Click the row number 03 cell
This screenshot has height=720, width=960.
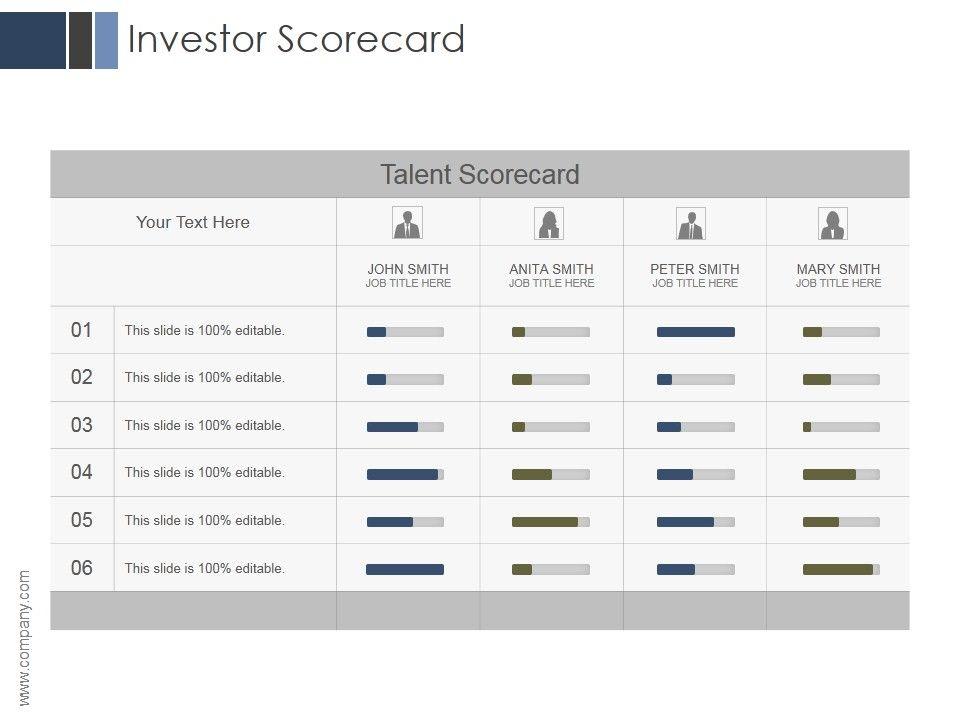click(x=82, y=425)
